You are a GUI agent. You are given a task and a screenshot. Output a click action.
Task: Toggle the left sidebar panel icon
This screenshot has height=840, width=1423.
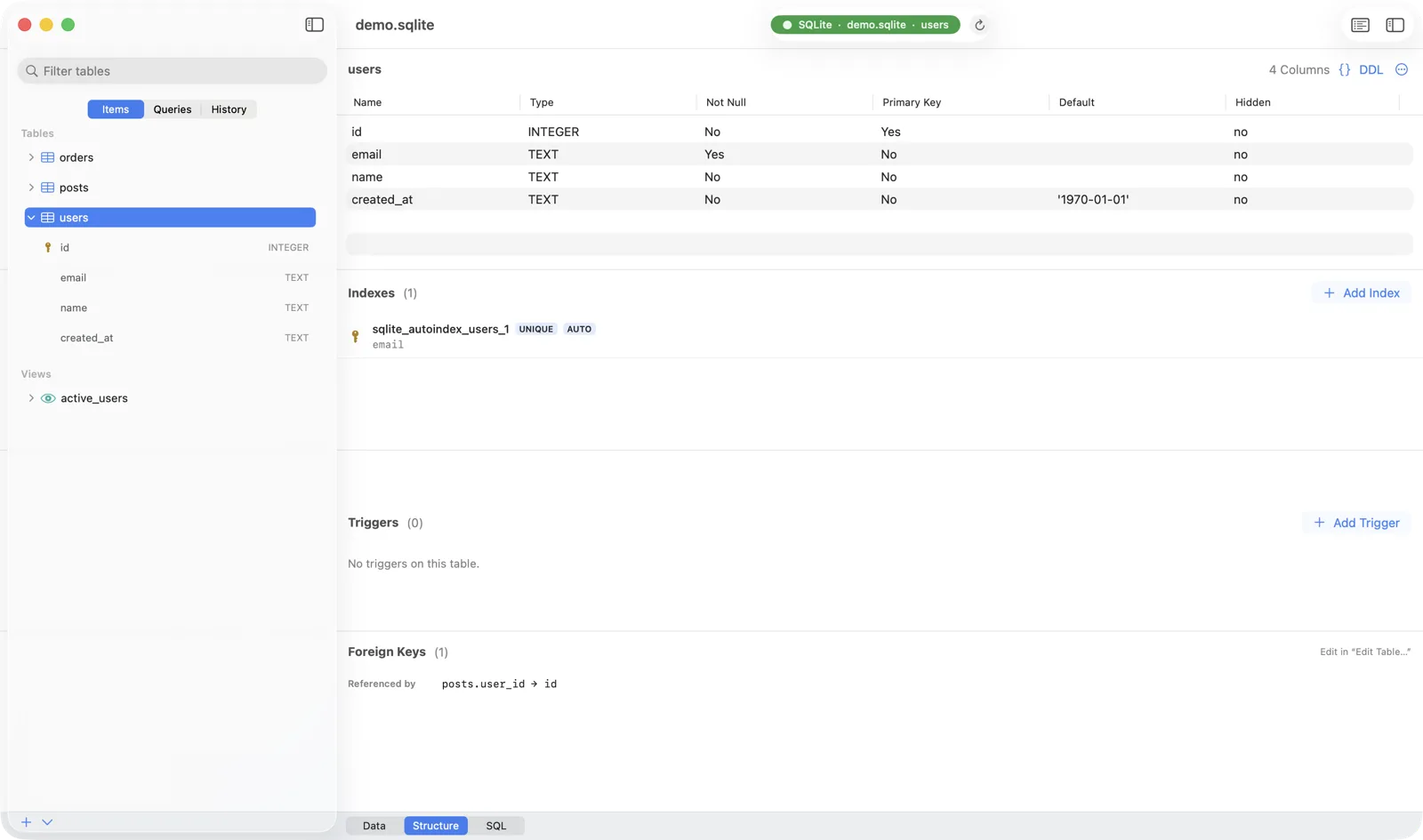pos(315,25)
